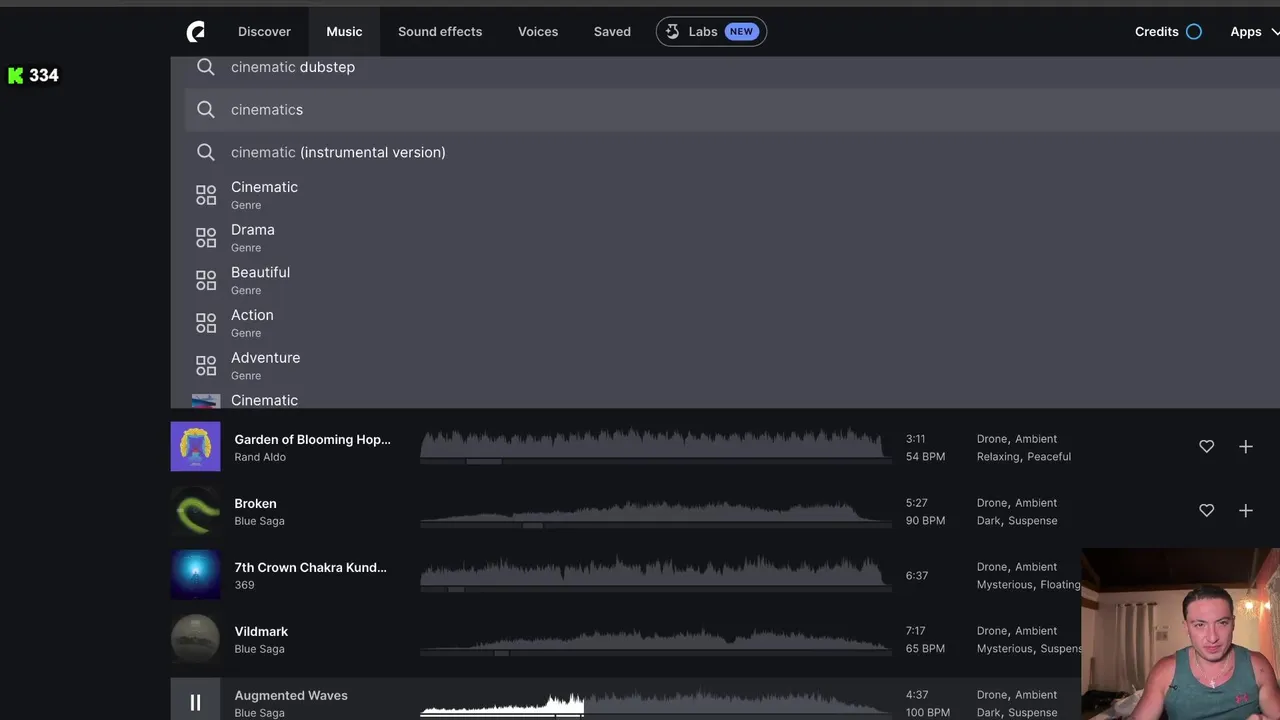This screenshot has width=1280, height=720.
Task: Add Garden of Blooming Hope via plus icon
Action: pyautogui.click(x=1245, y=447)
